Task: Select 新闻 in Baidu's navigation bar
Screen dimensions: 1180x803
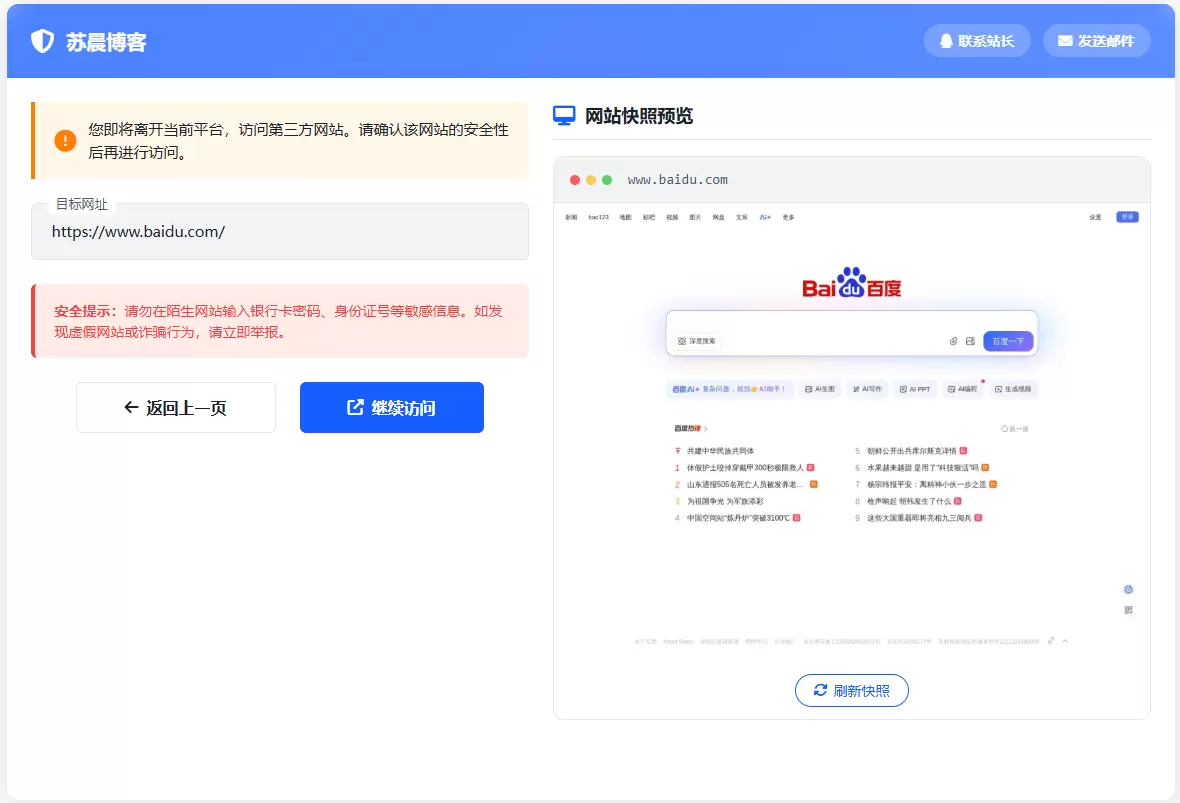Action: tap(570, 217)
